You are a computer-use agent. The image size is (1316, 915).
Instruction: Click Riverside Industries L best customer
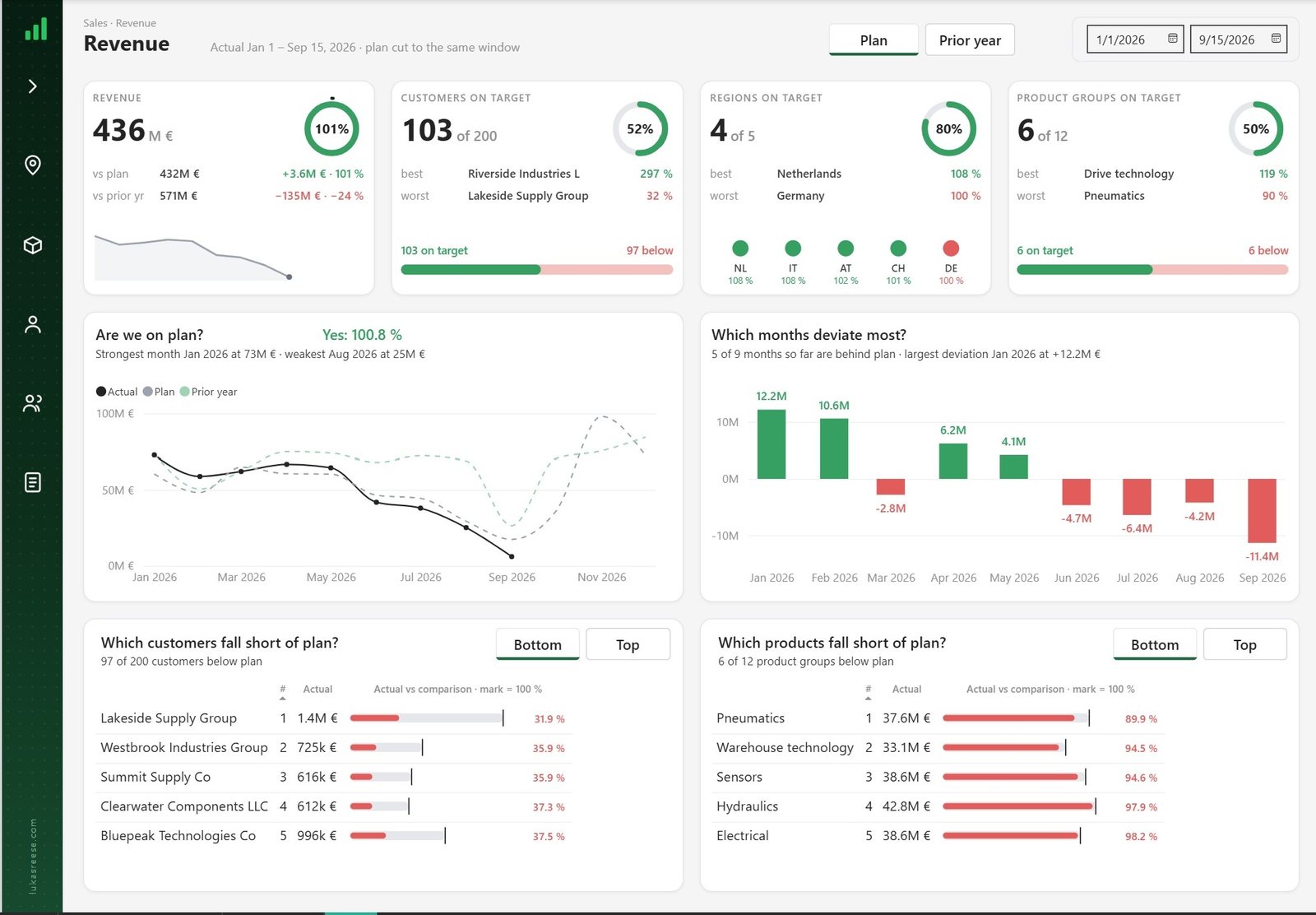coord(523,174)
